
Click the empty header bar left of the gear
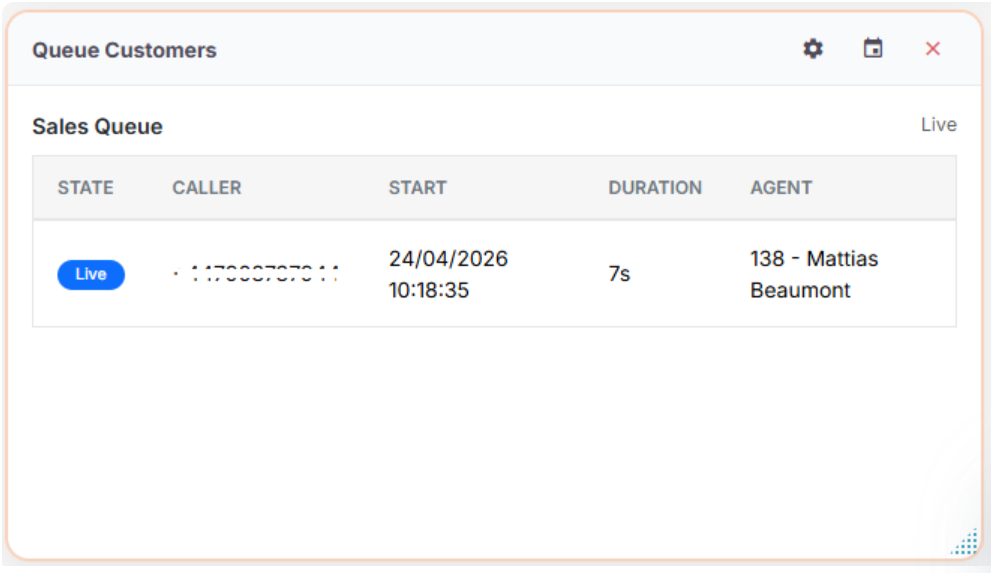(x=500, y=50)
